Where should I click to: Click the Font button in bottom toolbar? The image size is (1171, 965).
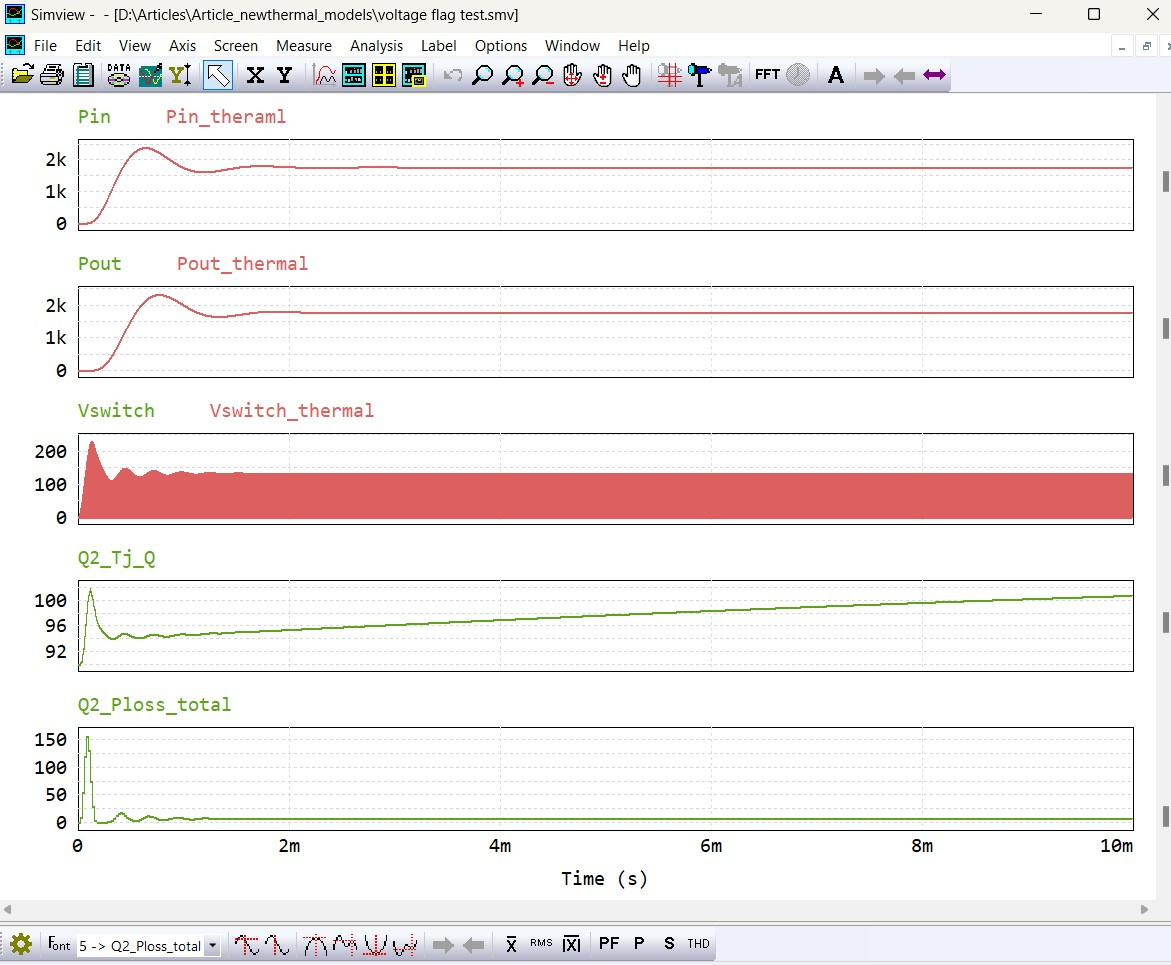tap(59, 944)
